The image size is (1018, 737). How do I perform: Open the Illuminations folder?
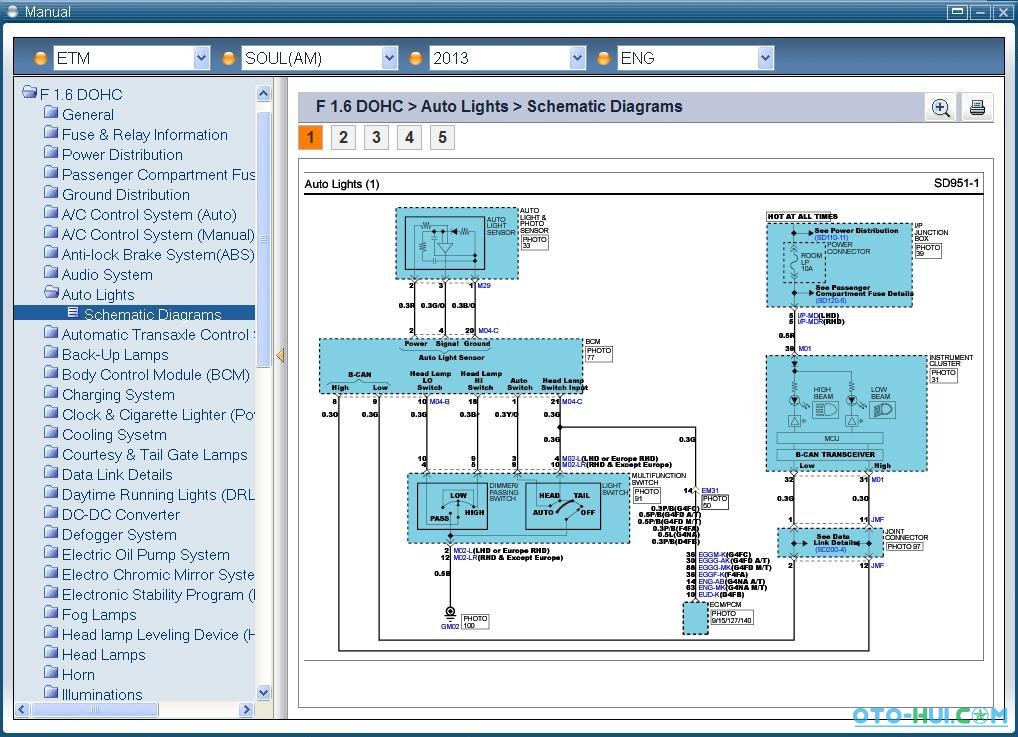click(93, 694)
